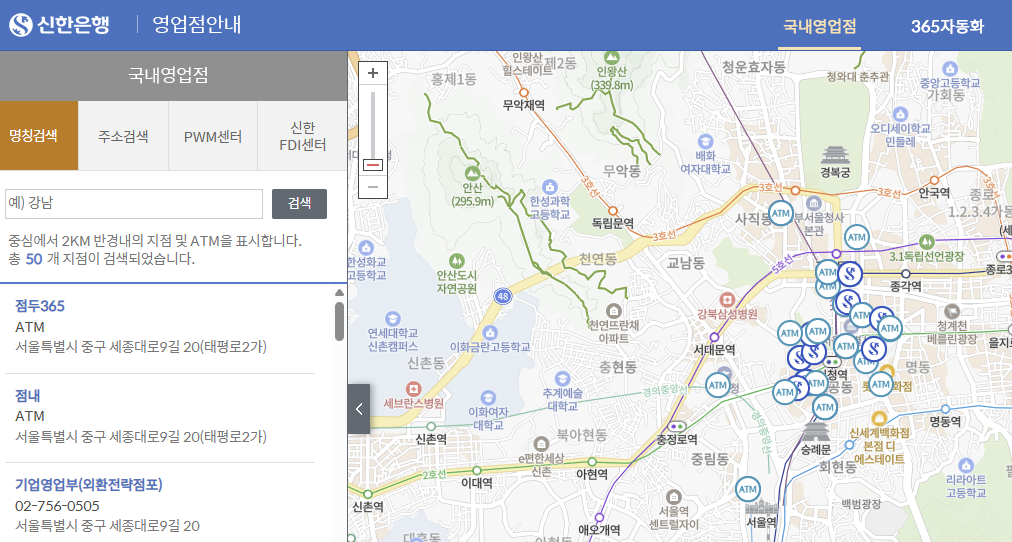1012x542 pixels.
Task: Click the 아현역 station marker
Action: click(x=592, y=461)
